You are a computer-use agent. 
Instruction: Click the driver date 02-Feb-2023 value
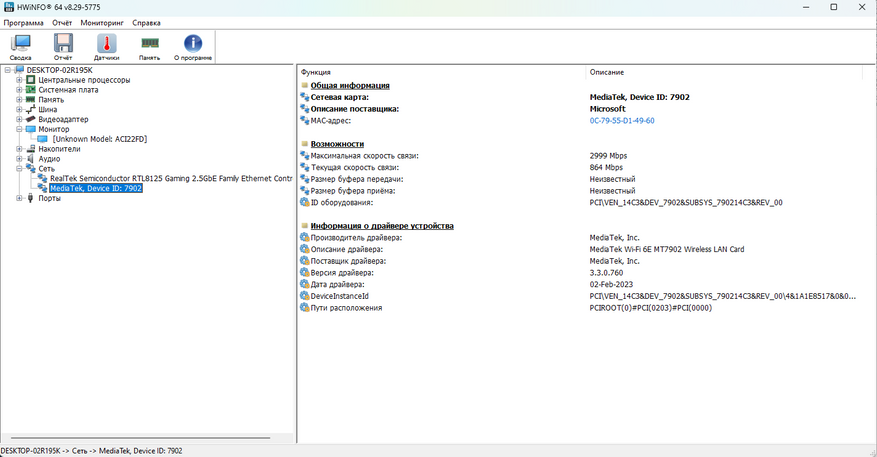coord(611,284)
